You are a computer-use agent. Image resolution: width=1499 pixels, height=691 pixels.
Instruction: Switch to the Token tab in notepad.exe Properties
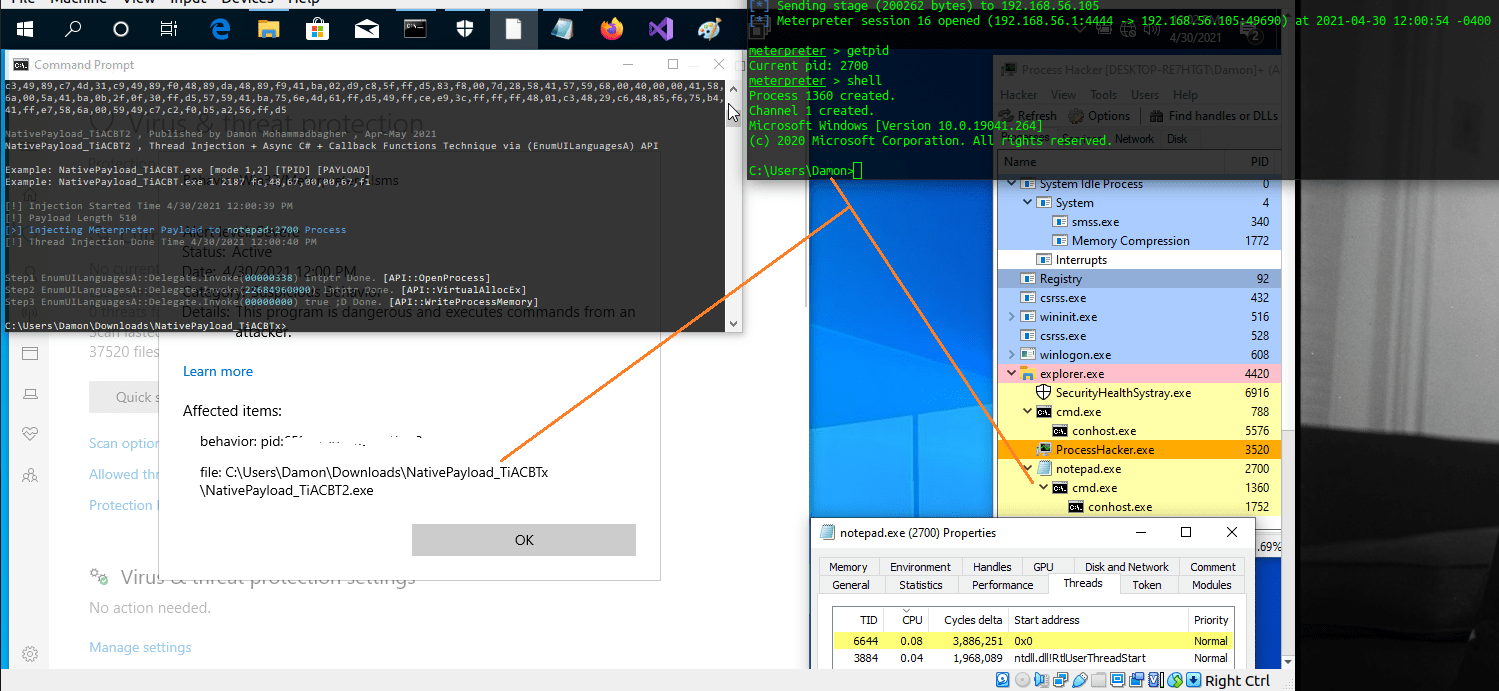(1148, 584)
